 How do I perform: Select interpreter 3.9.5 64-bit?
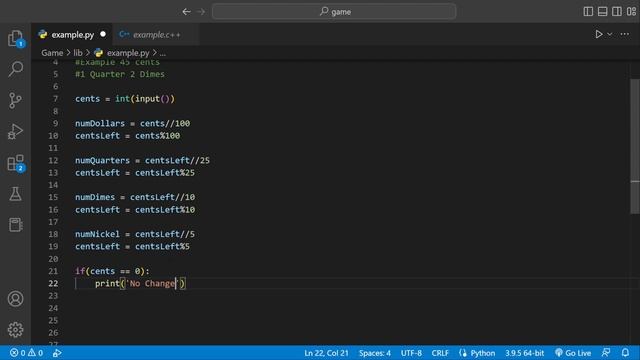coord(524,353)
